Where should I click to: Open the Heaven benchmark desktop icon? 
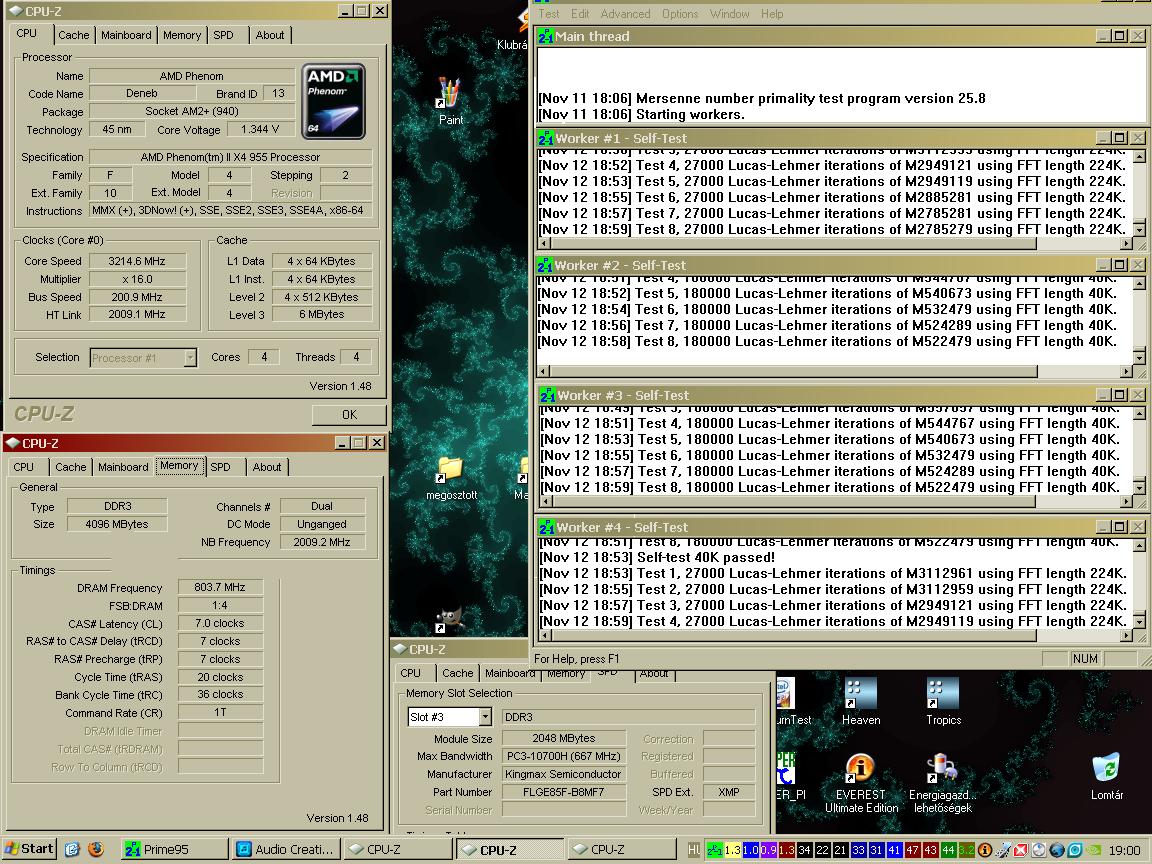[860, 702]
